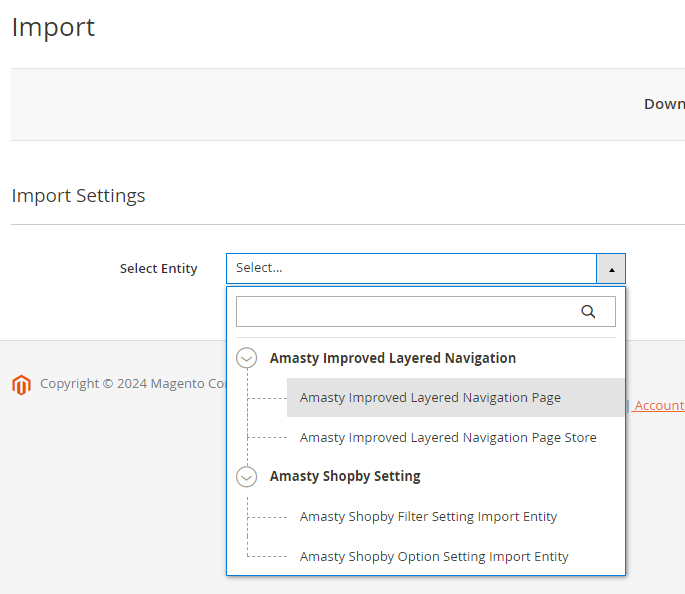Choose Amasty Improved Layered Navigation Page Store
The height and width of the screenshot is (594, 685).
click(455, 437)
